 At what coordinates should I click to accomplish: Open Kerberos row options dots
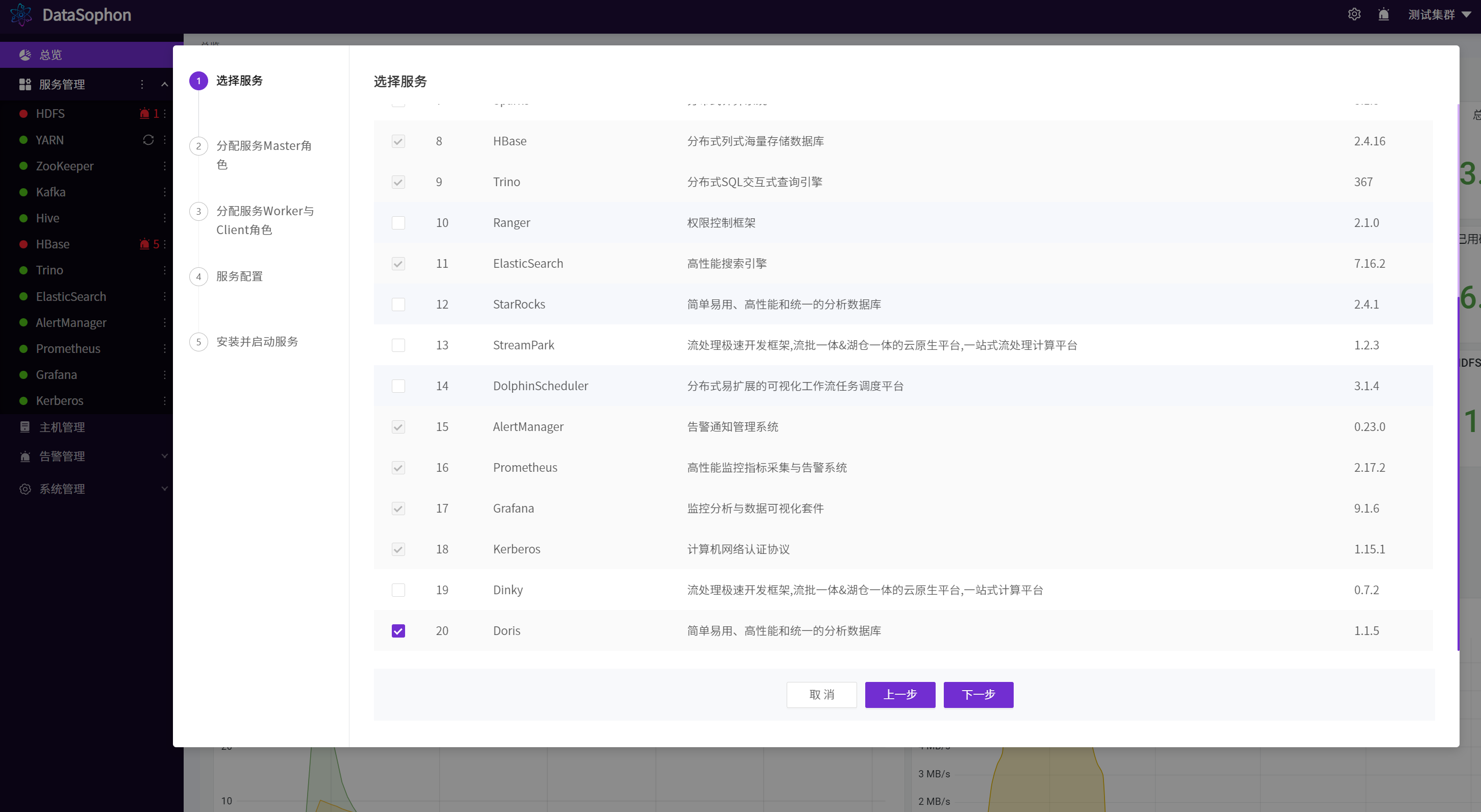coord(164,400)
